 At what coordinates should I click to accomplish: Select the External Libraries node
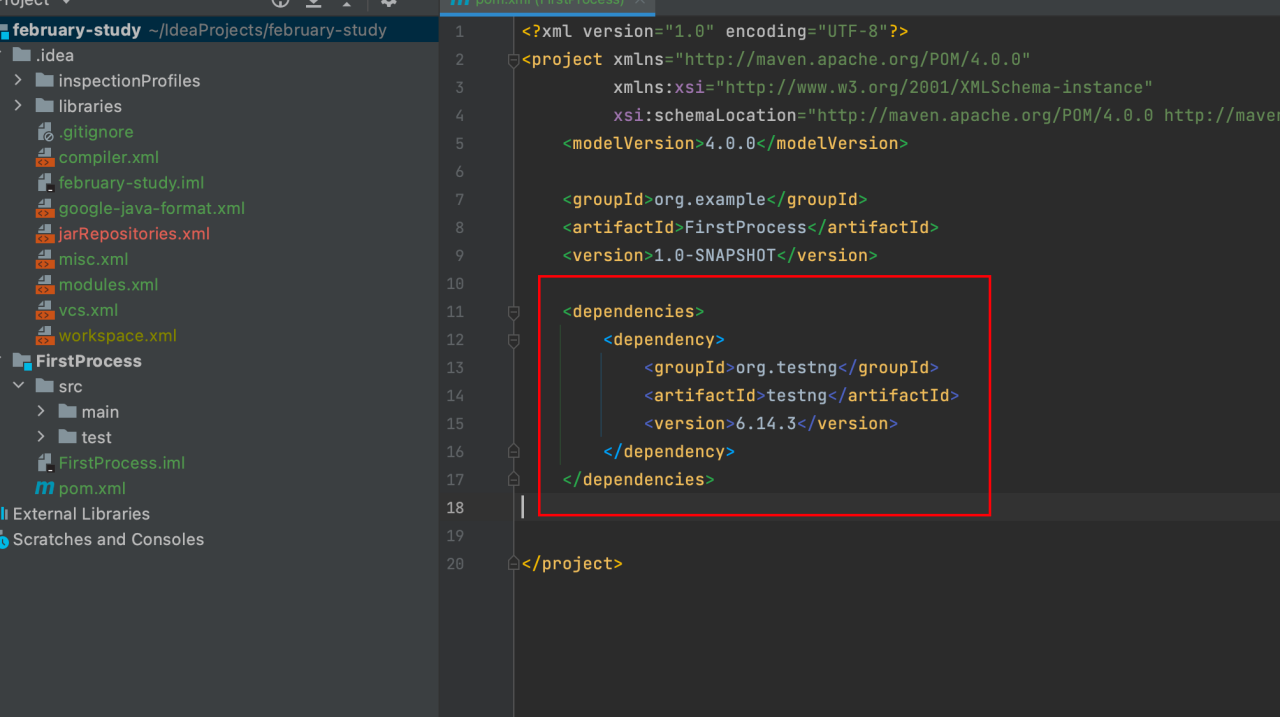[81, 514]
